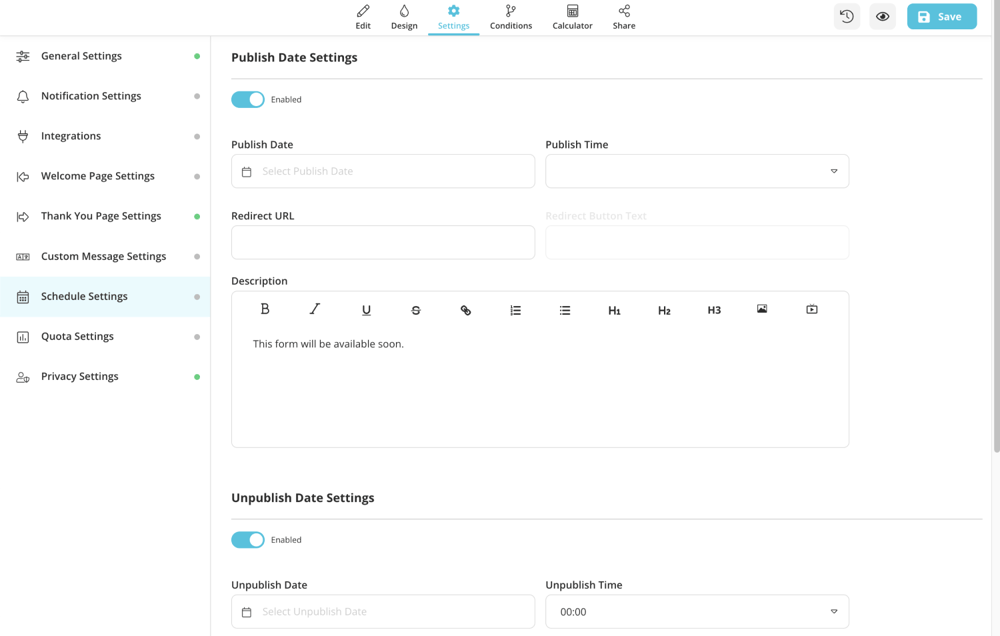Click the Bold formatting icon
This screenshot has width=1000, height=636.
(x=265, y=310)
